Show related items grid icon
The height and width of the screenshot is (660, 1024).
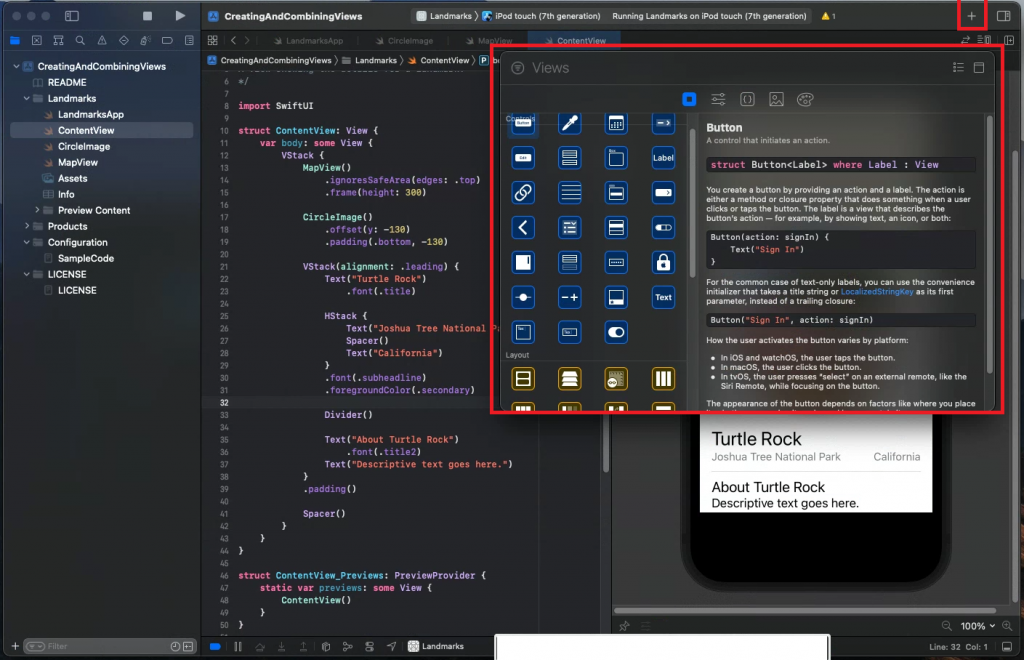coord(212,40)
